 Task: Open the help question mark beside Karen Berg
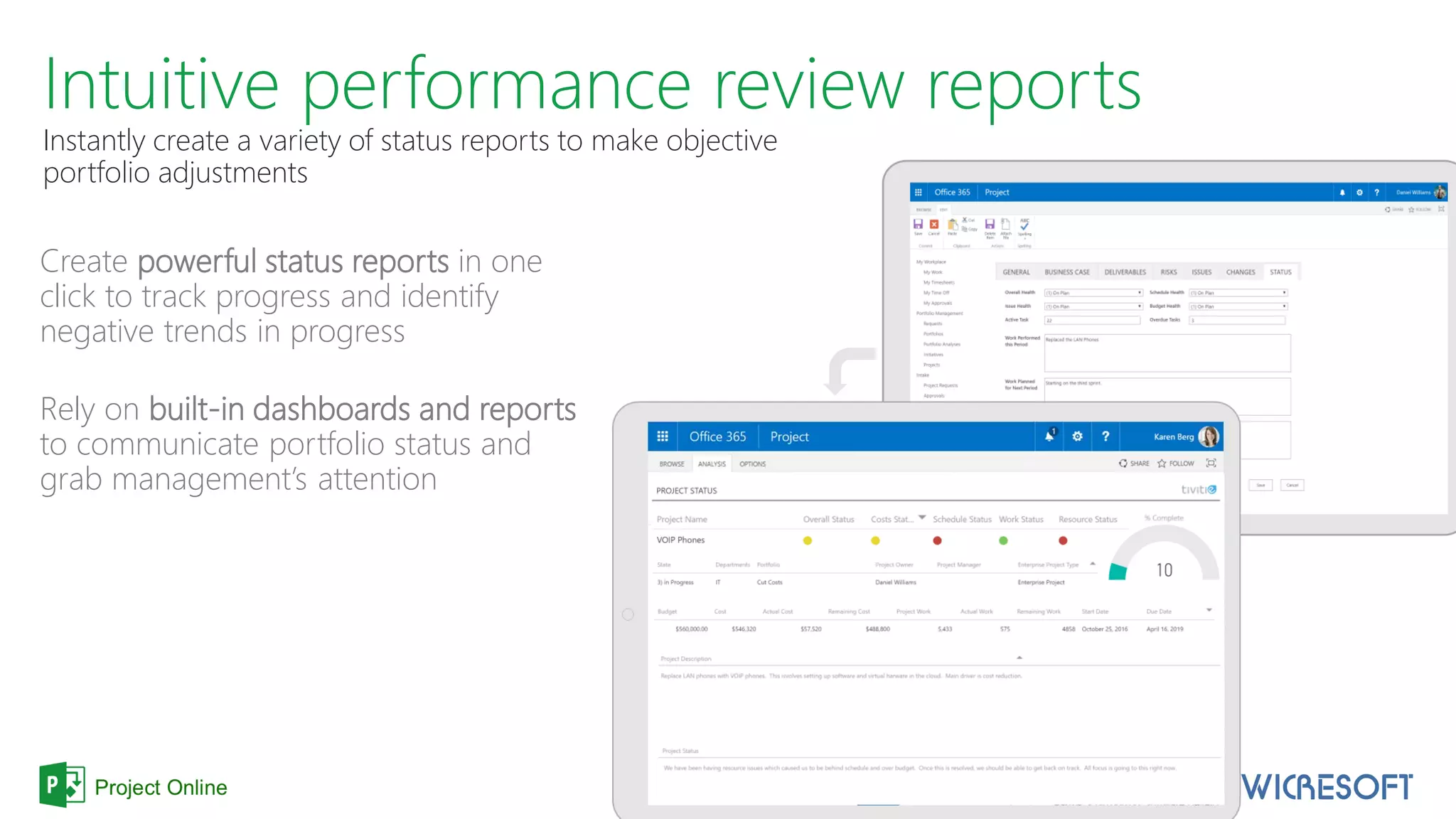coord(1106,437)
